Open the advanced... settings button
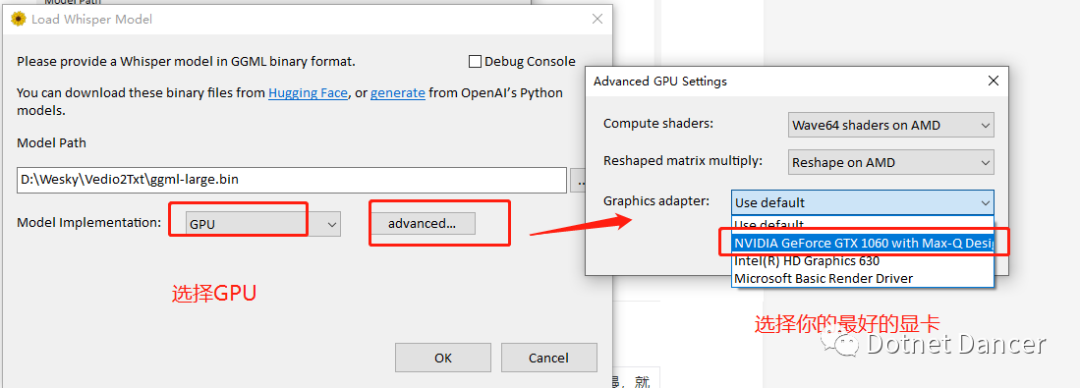The width and height of the screenshot is (1080, 388). coord(422,223)
